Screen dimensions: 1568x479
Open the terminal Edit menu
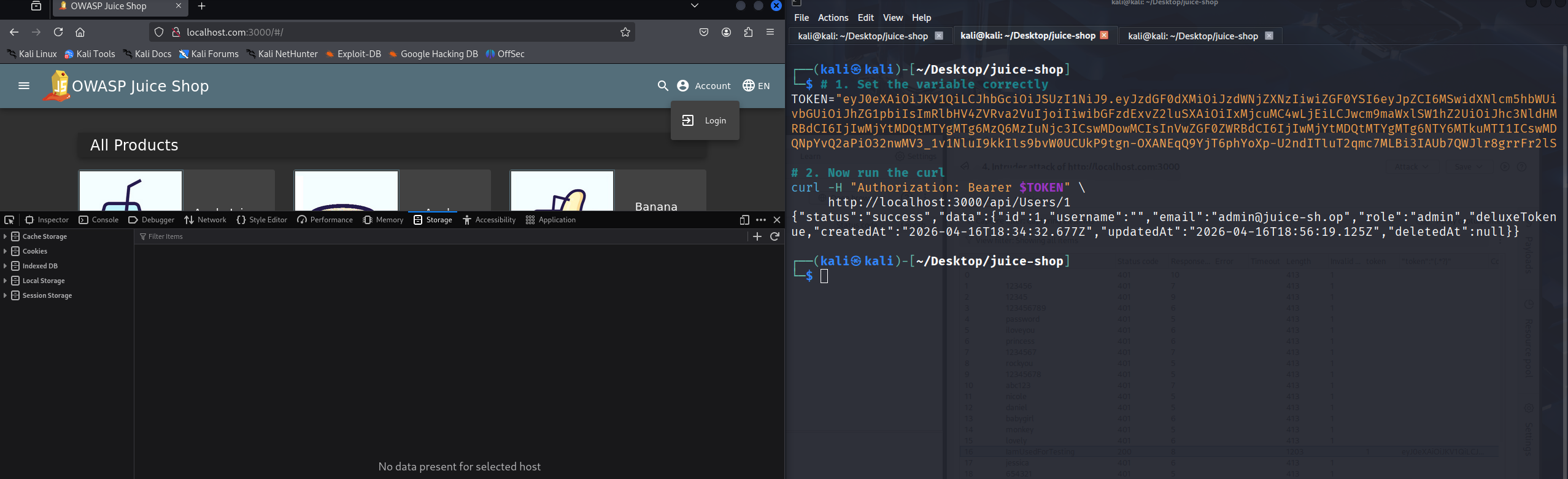point(865,18)
